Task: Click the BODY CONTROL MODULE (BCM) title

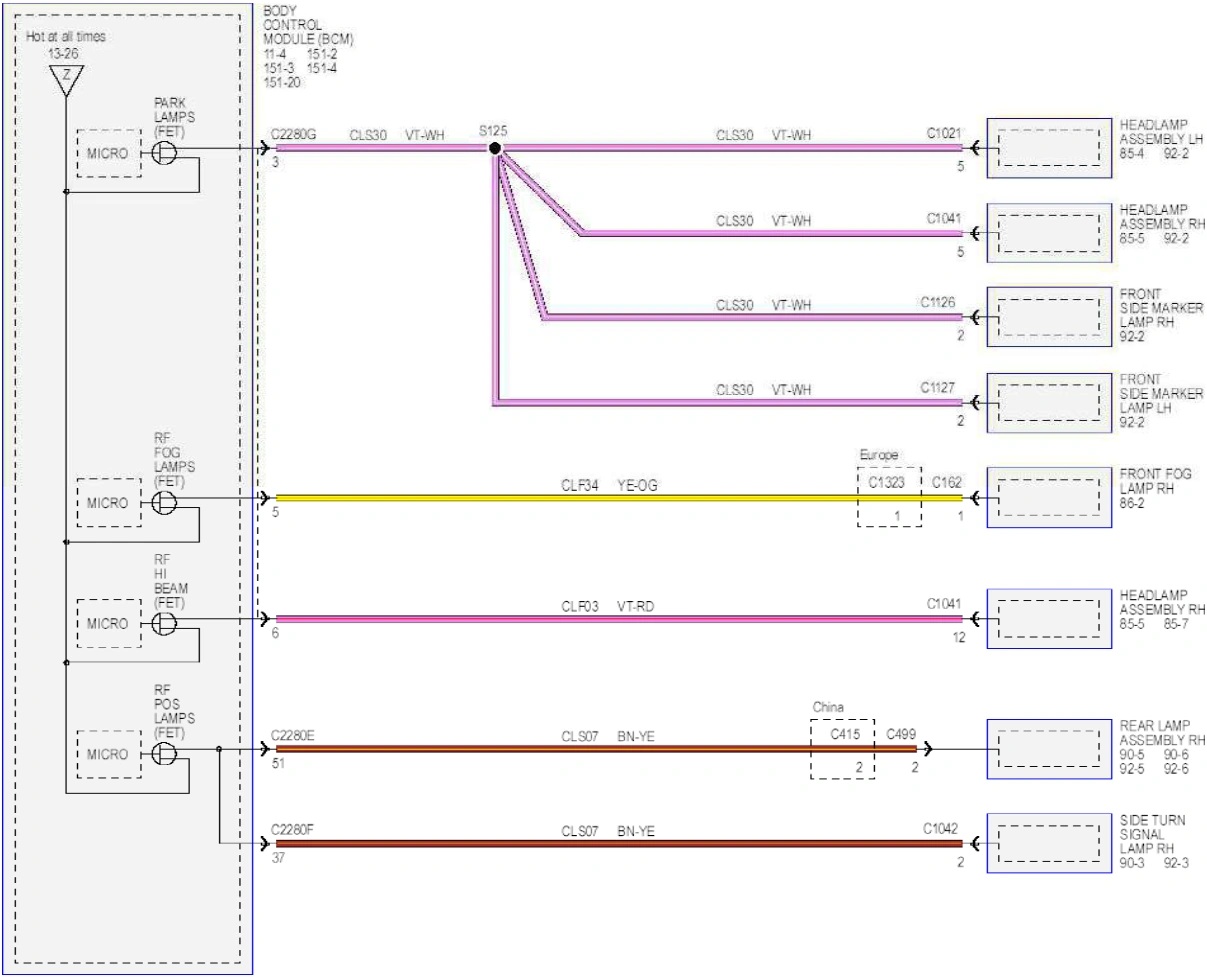Action: 308,25
